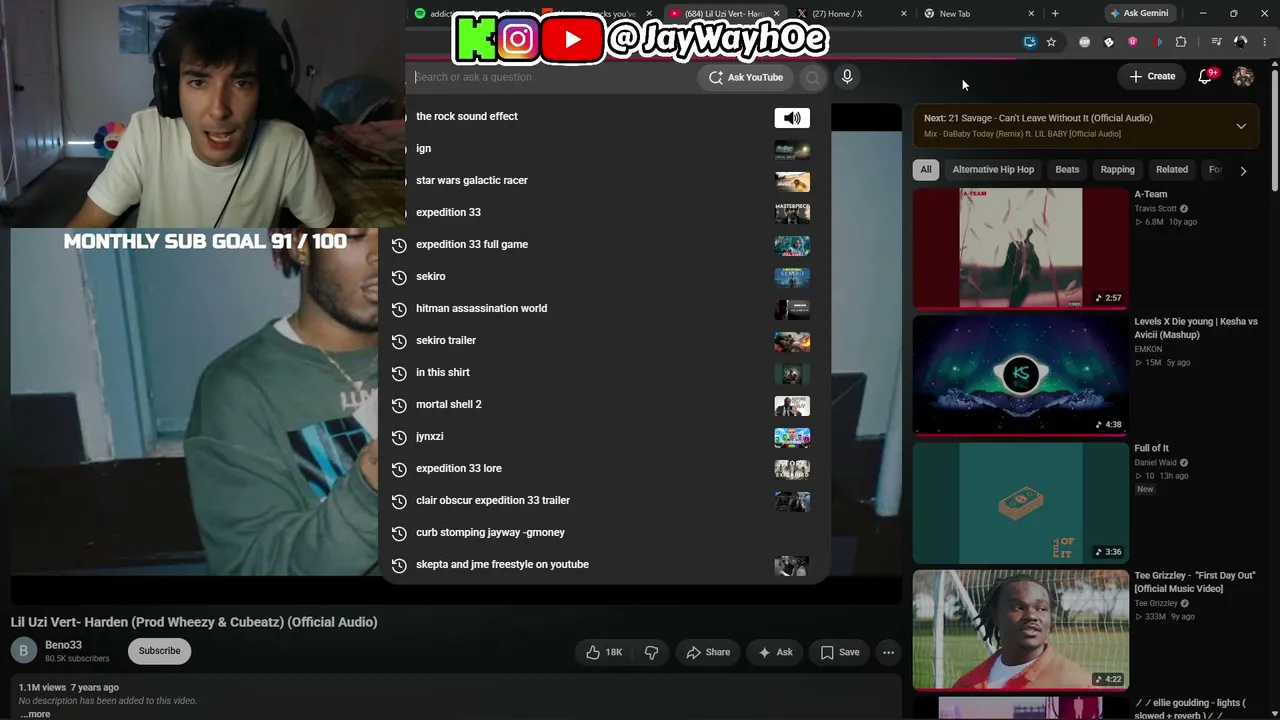Click the page vertical scrollbar
Image resolution: width=1280 pixels, height=720 pixels.
point(1274,125)
